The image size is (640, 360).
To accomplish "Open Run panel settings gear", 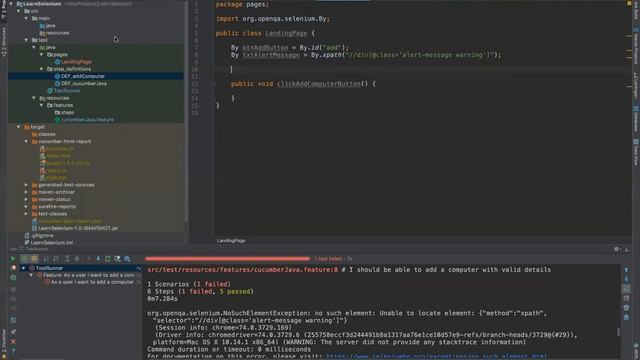I will pyautogui.click(x=617, y=249).
